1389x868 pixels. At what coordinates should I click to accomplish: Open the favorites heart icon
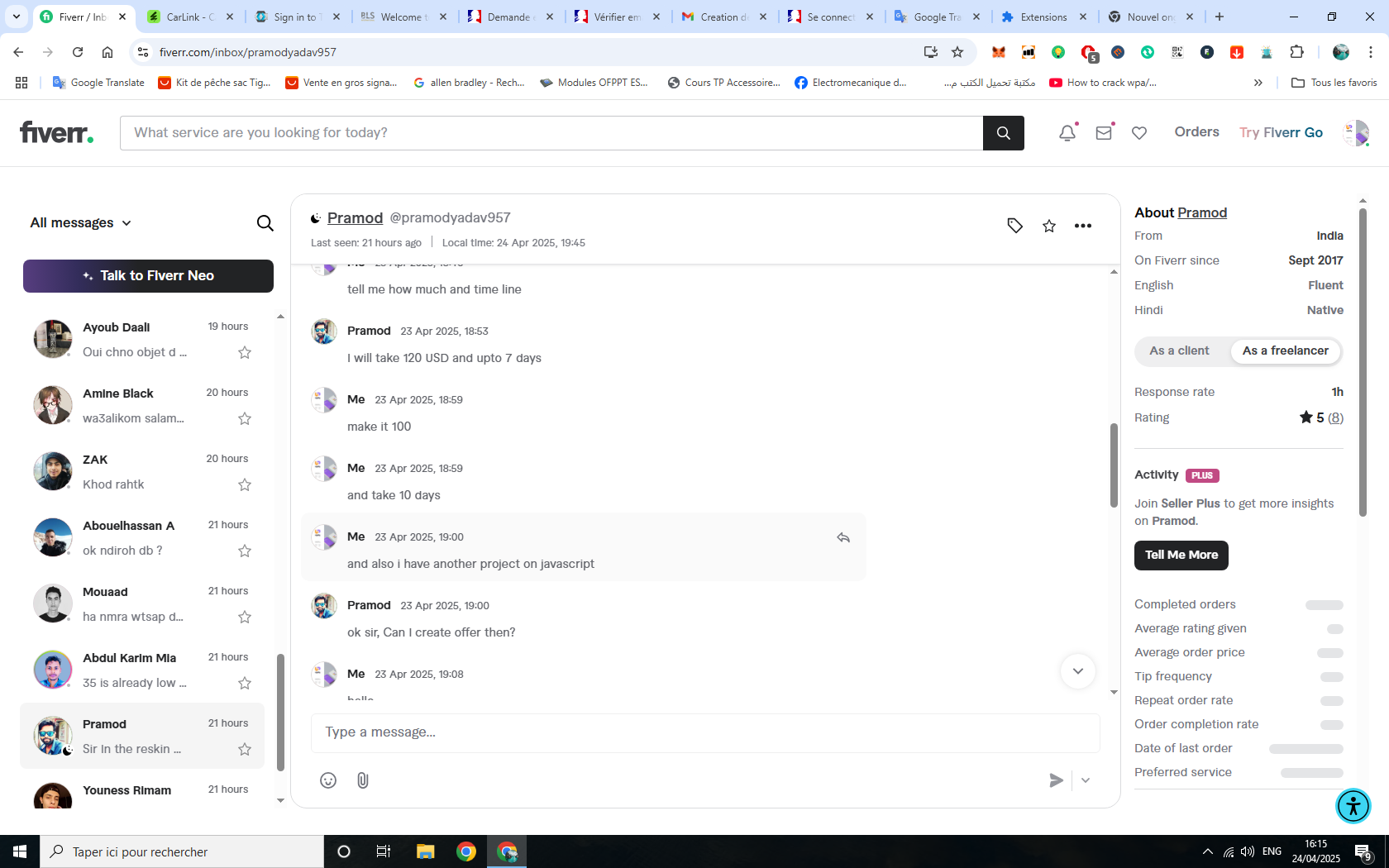point(1139,133)
